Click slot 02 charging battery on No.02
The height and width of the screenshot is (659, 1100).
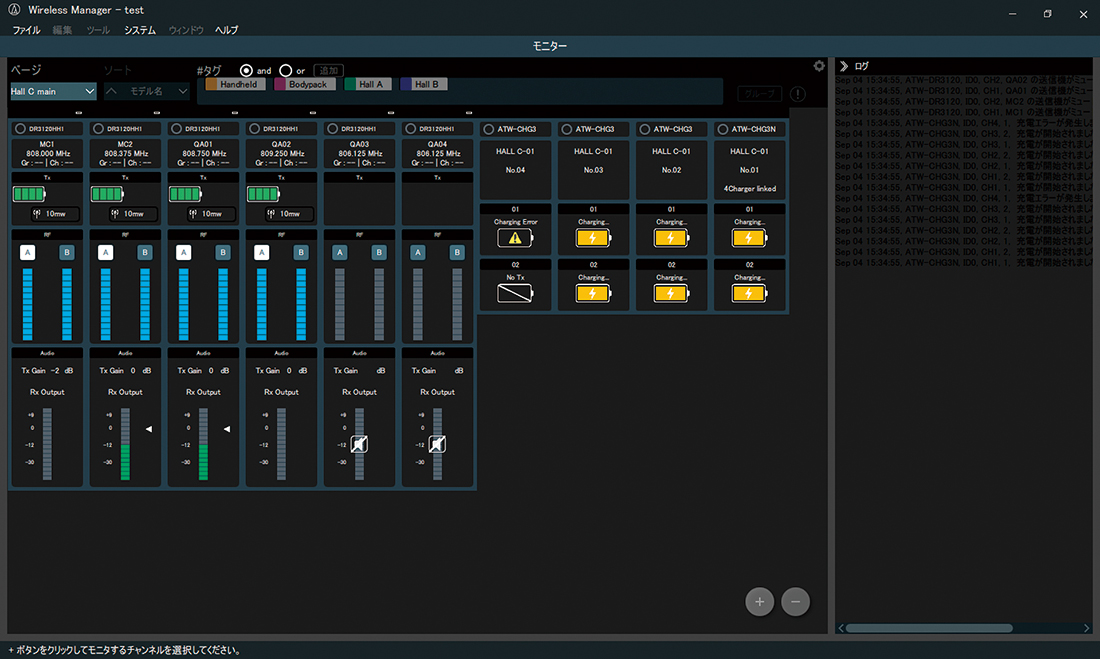pos(671,293)
